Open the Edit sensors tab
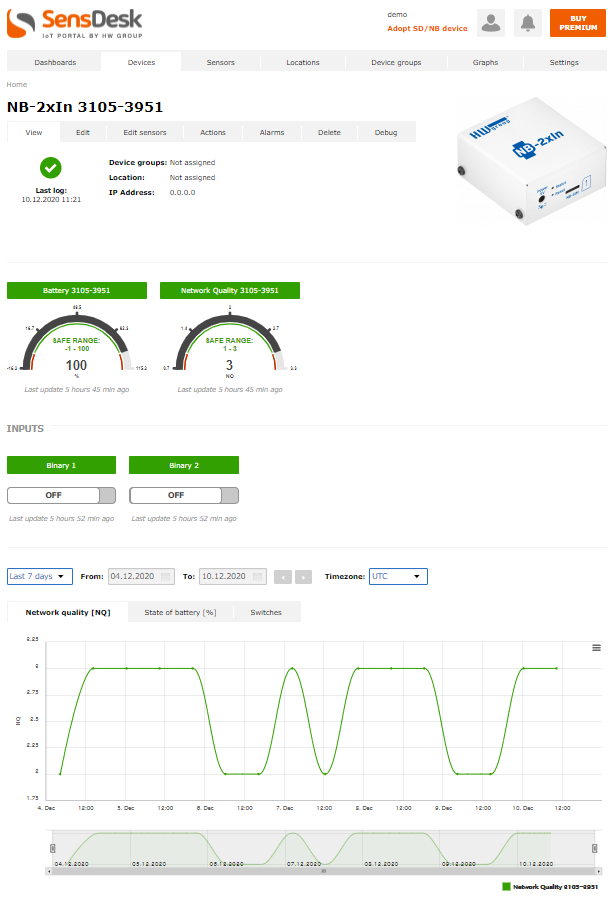 145,132
